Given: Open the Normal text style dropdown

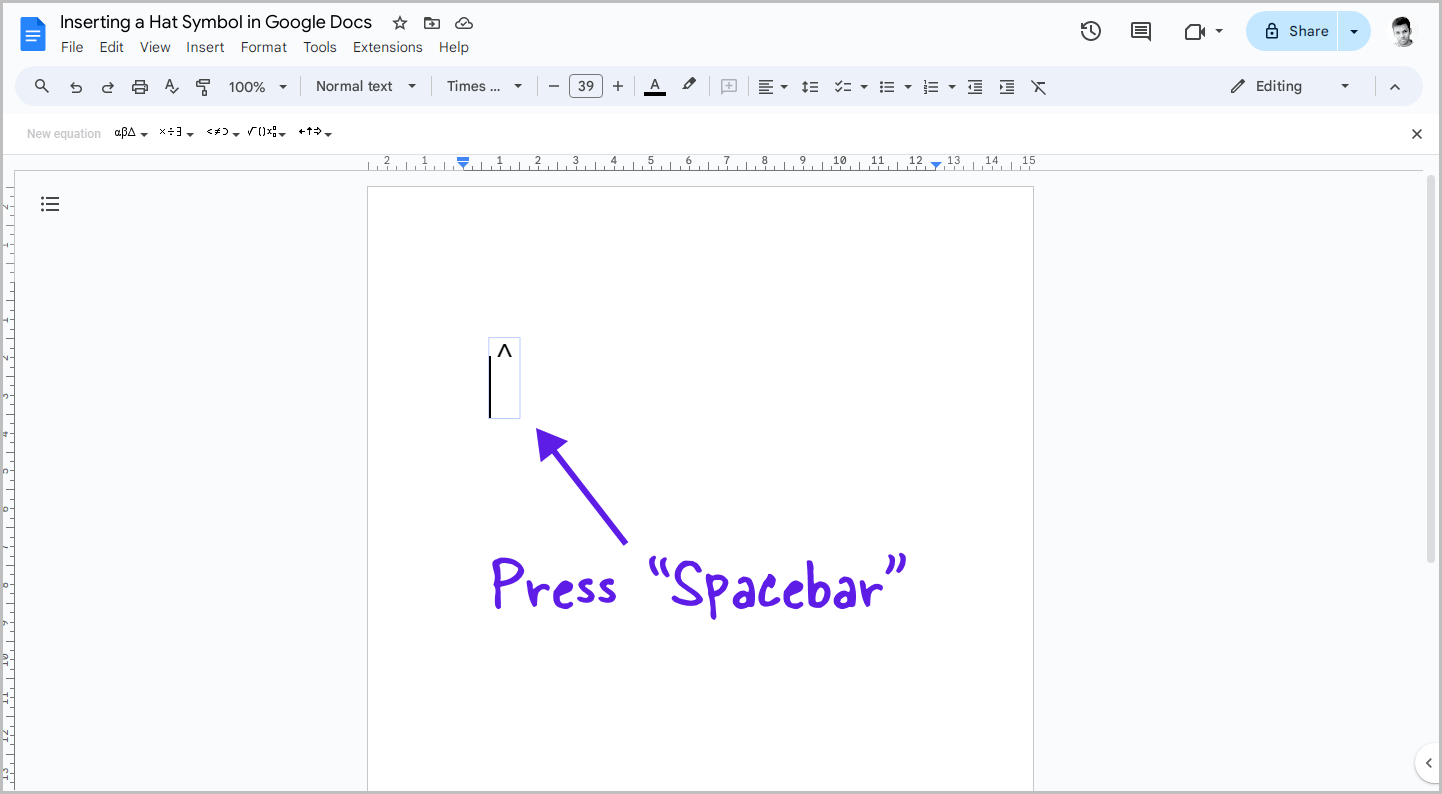Looking at the screenshot, I should tap(365, 86).
